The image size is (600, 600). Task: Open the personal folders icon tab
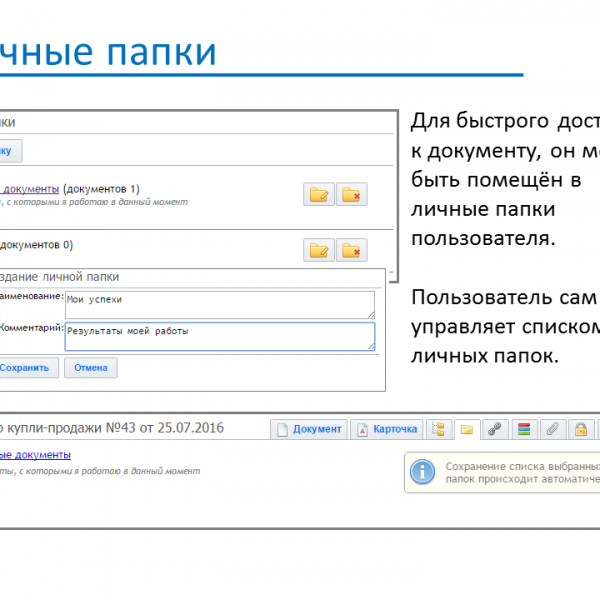point(466,429)
